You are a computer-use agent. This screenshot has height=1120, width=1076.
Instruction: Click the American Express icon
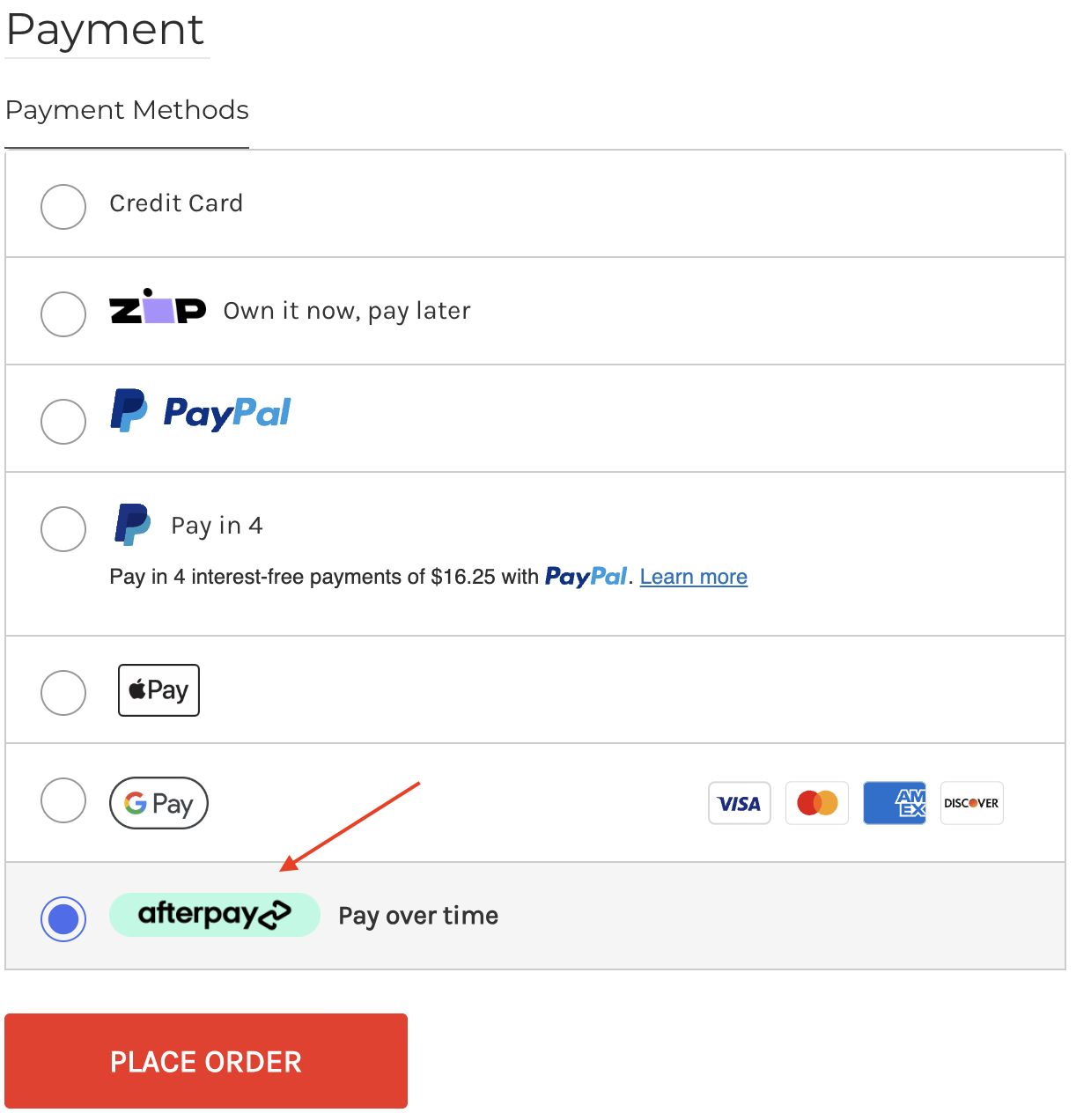point(894,802)
